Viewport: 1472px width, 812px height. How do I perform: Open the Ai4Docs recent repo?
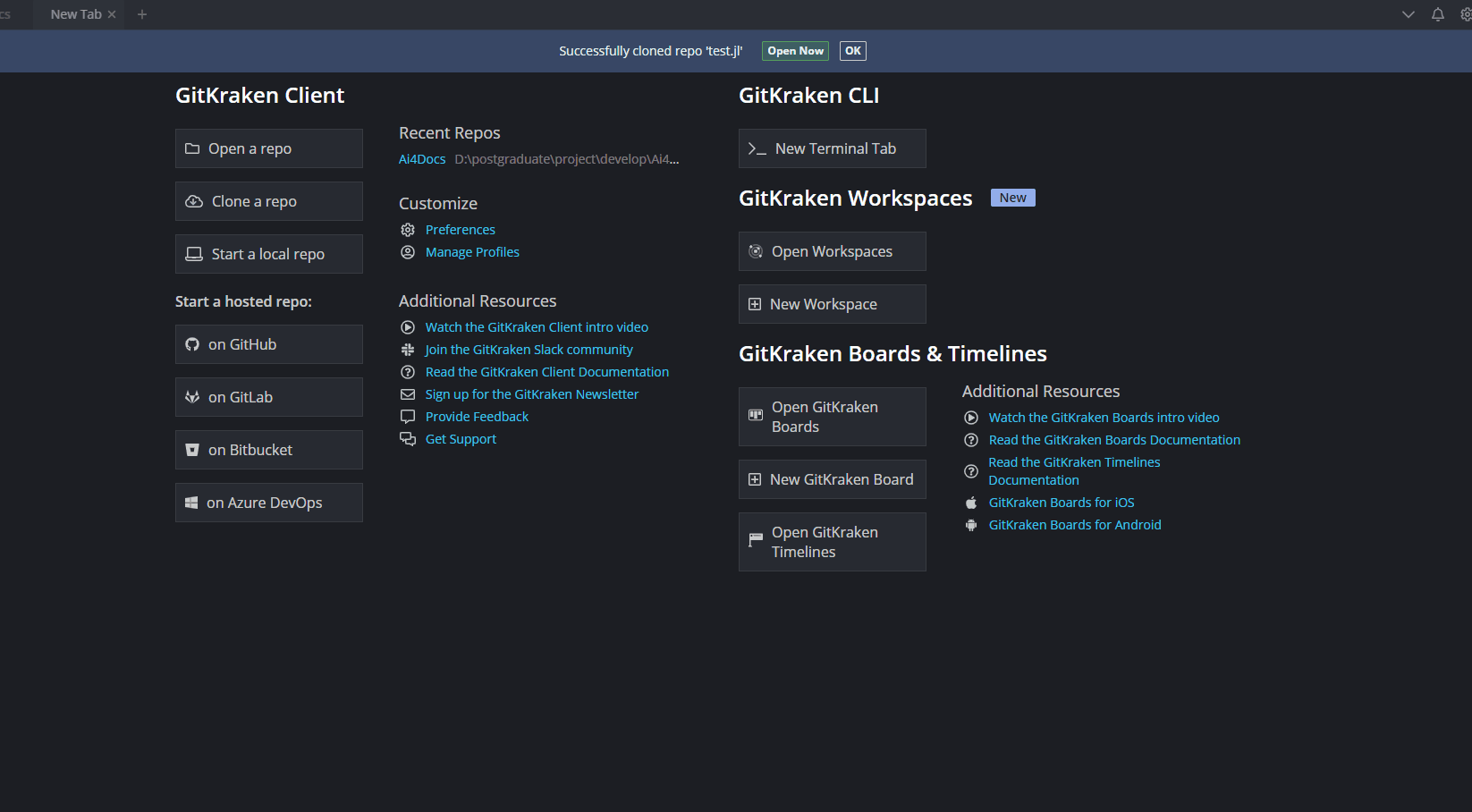pos(422,159)
